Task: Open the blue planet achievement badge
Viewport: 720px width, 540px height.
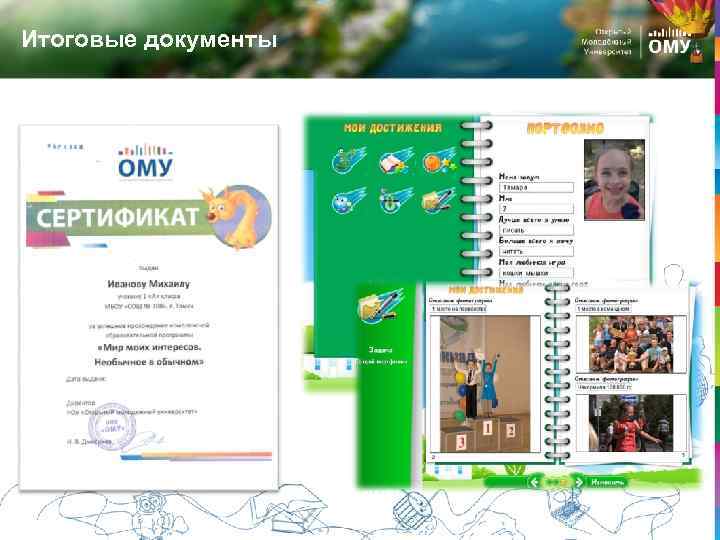Action: (348, 201)
